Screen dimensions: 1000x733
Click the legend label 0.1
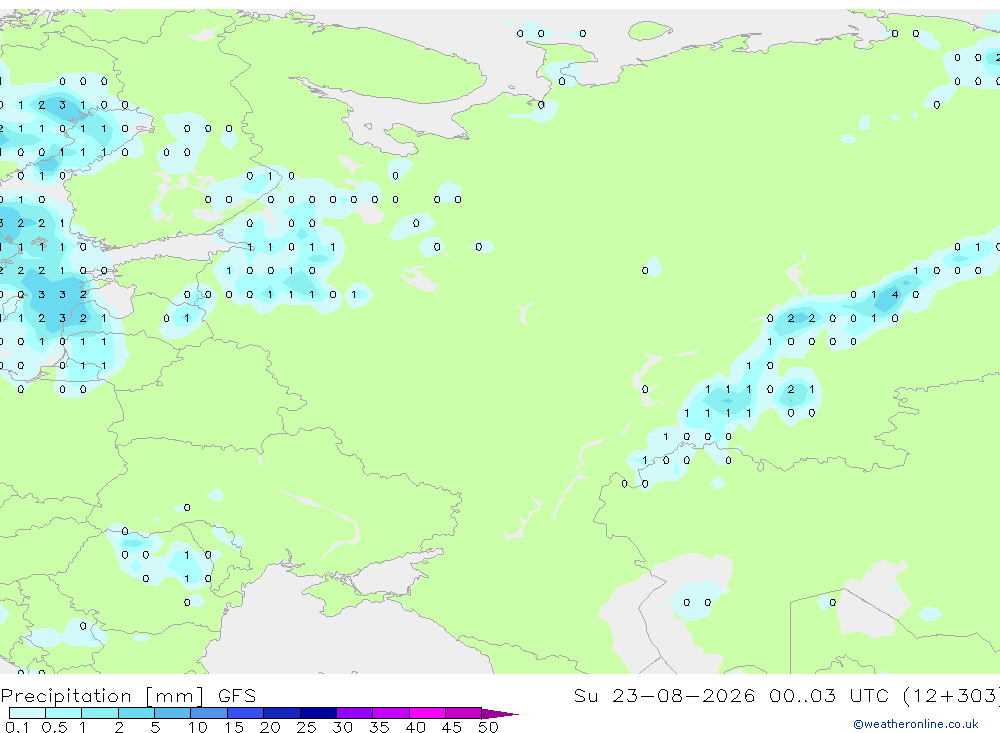[x=17, y=727]
